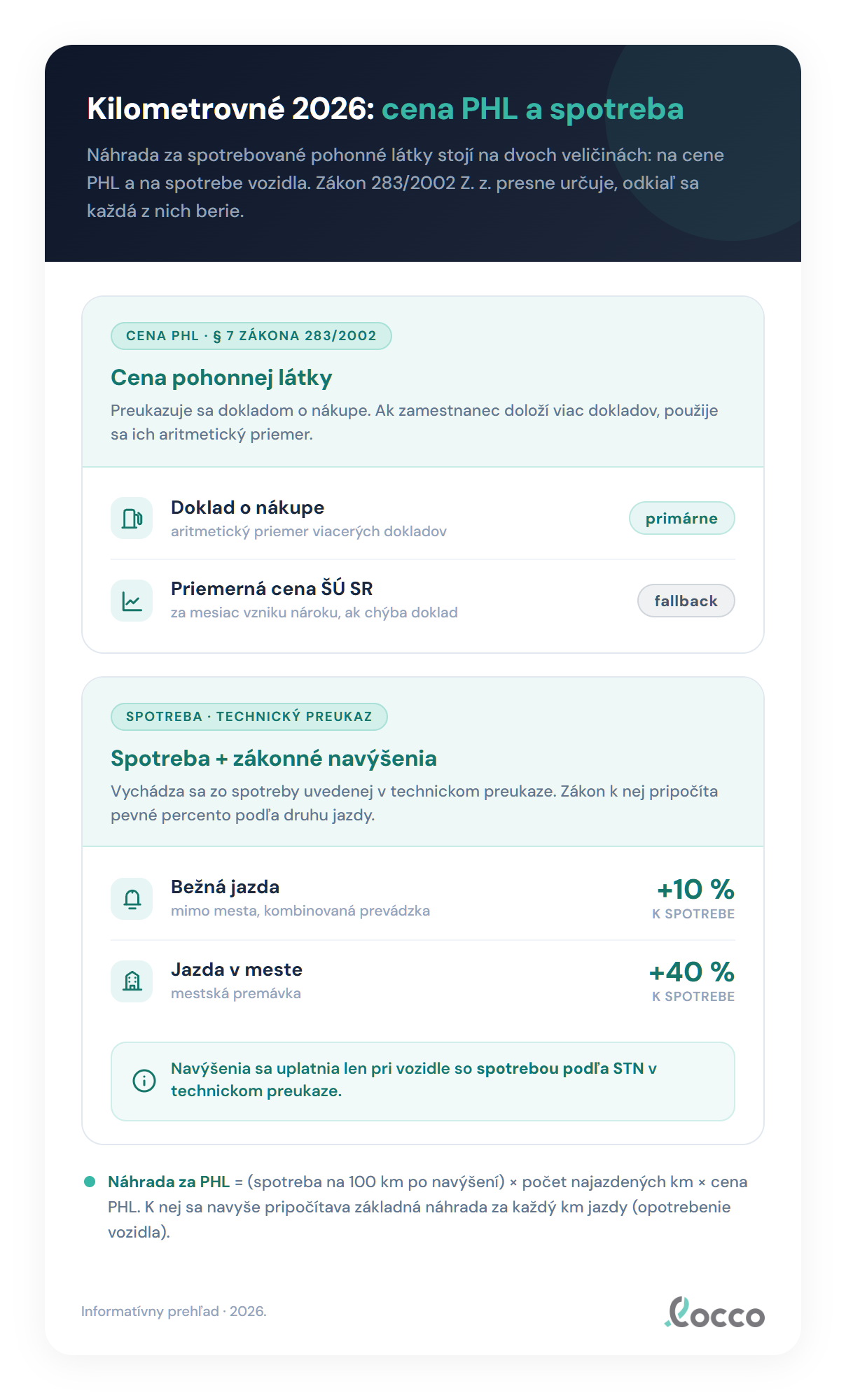This screenshot has height=1400, width=846.
Task: Click the bold Náhrada za PHL formula label
Action: 169,1182
